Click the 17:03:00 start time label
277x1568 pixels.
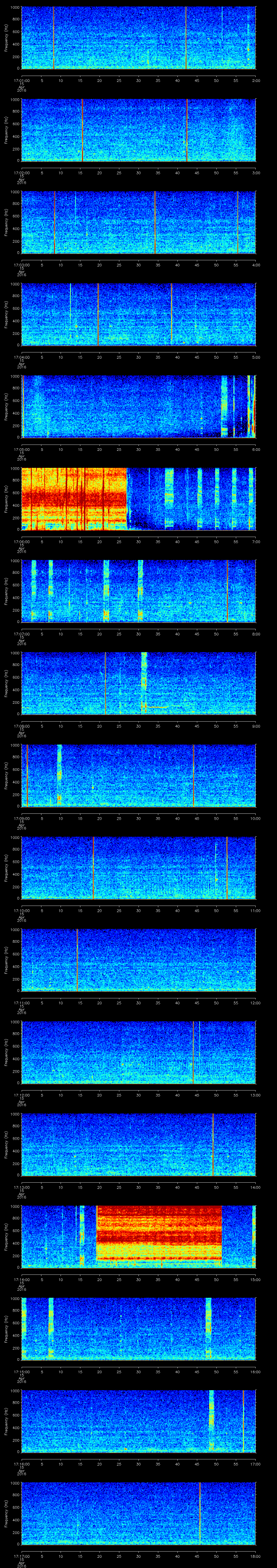tap(21, 265)
